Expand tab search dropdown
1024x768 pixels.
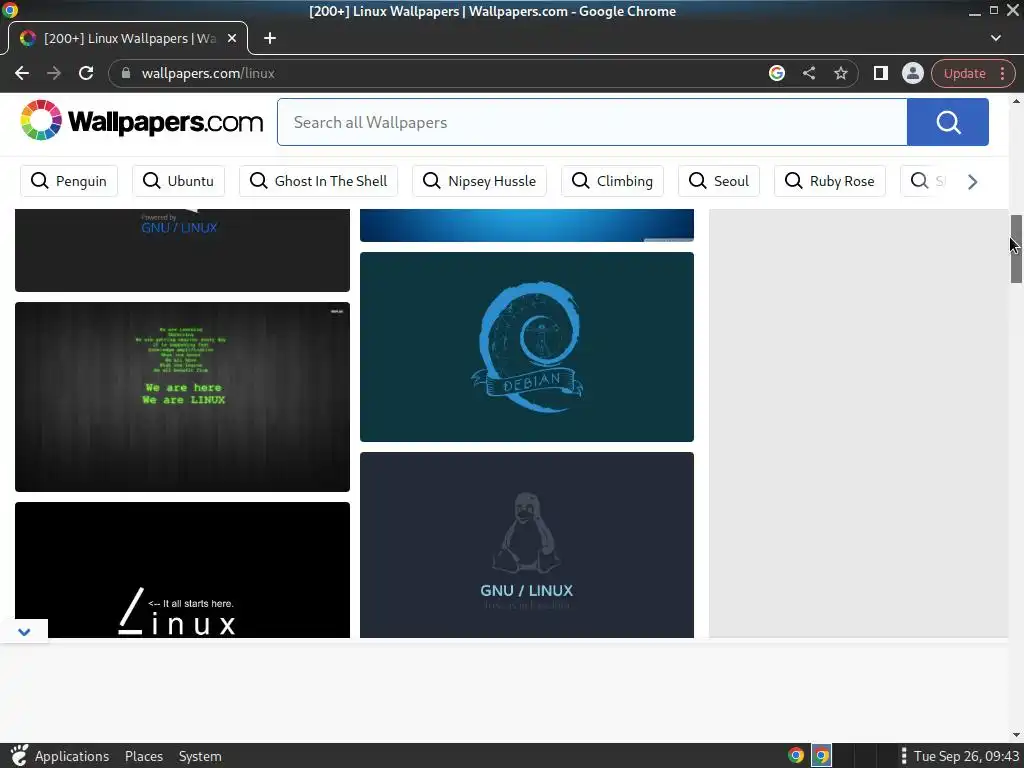(x=995, y=39)
